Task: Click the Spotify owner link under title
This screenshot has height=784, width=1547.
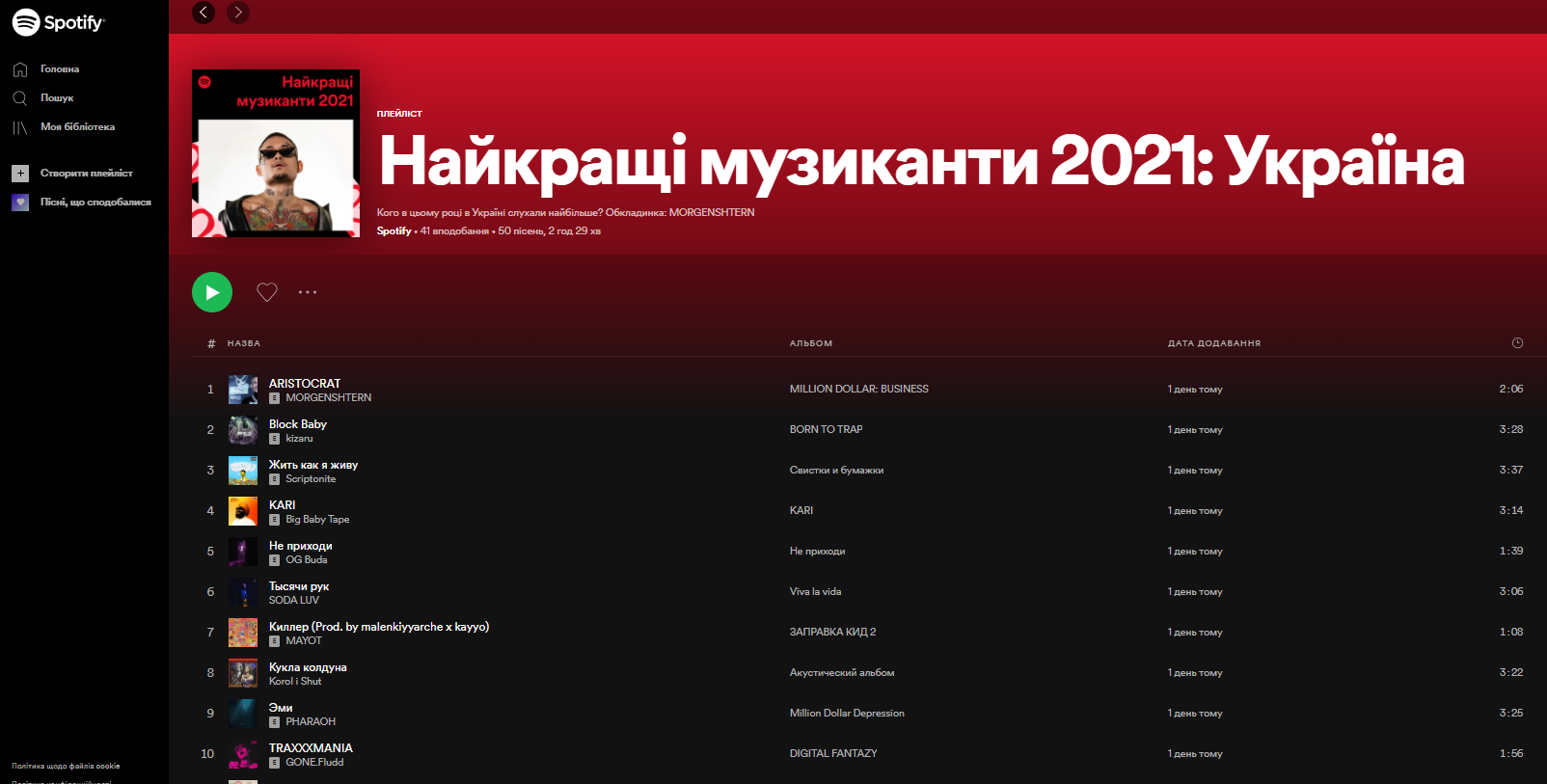Action: point(394,231)
